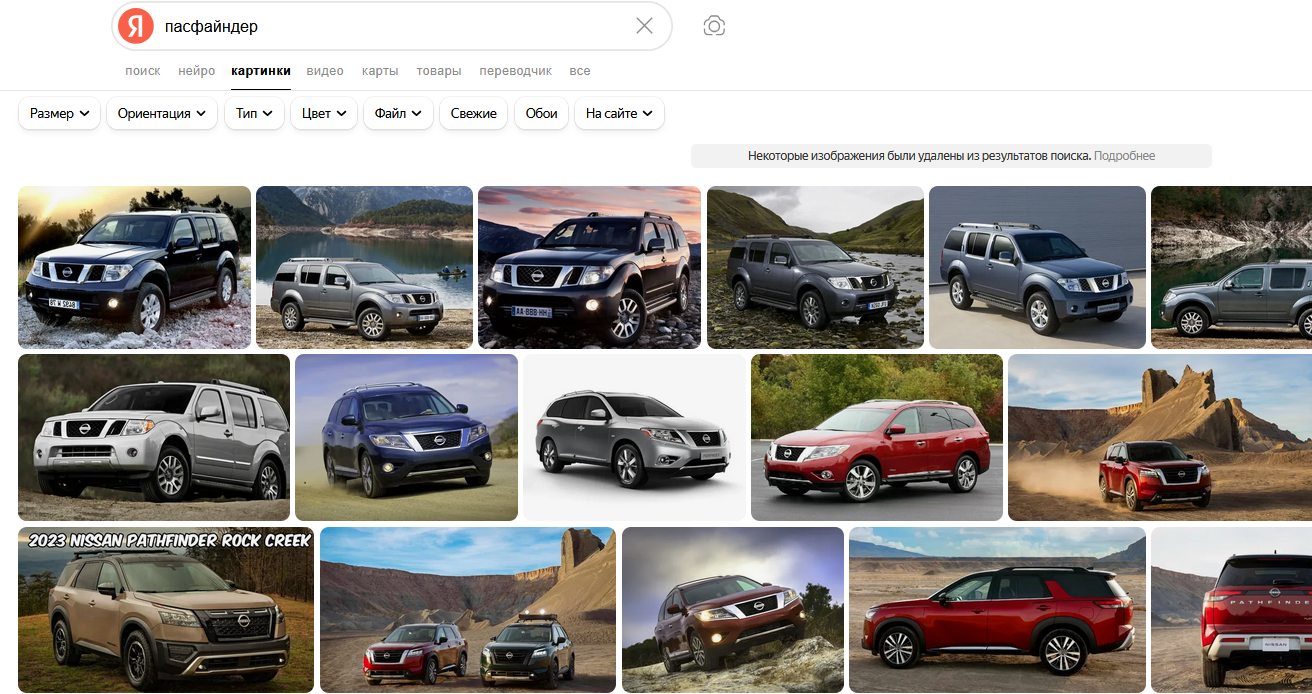
Task: Switch to the нейро tab
Action: point(197,71)
